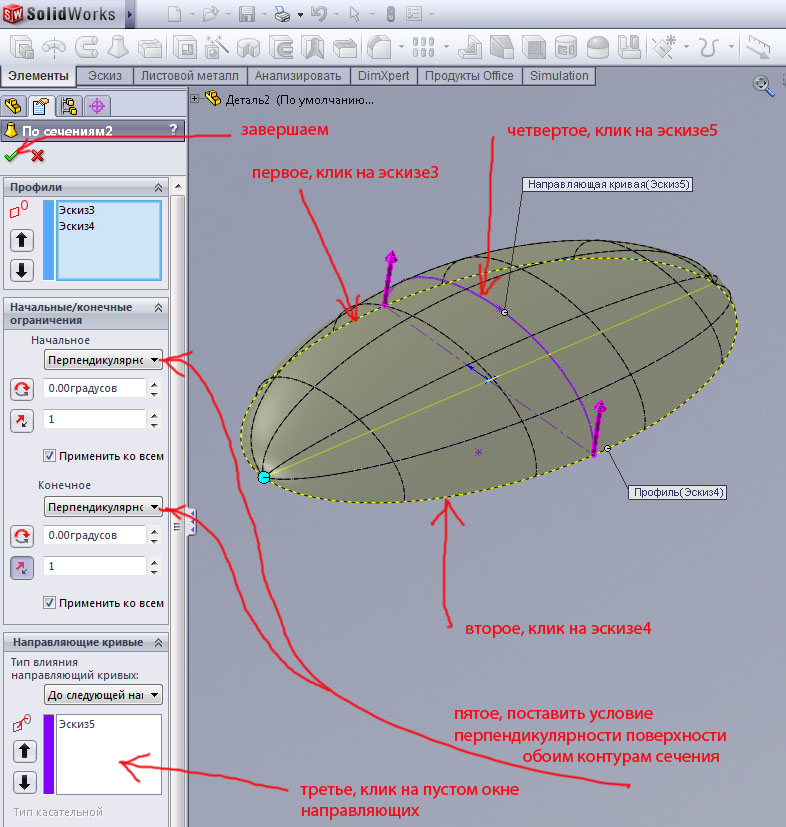Cancel the loft with red X
This screenshot has width=786, height=827.
click(x=37, y=156)
